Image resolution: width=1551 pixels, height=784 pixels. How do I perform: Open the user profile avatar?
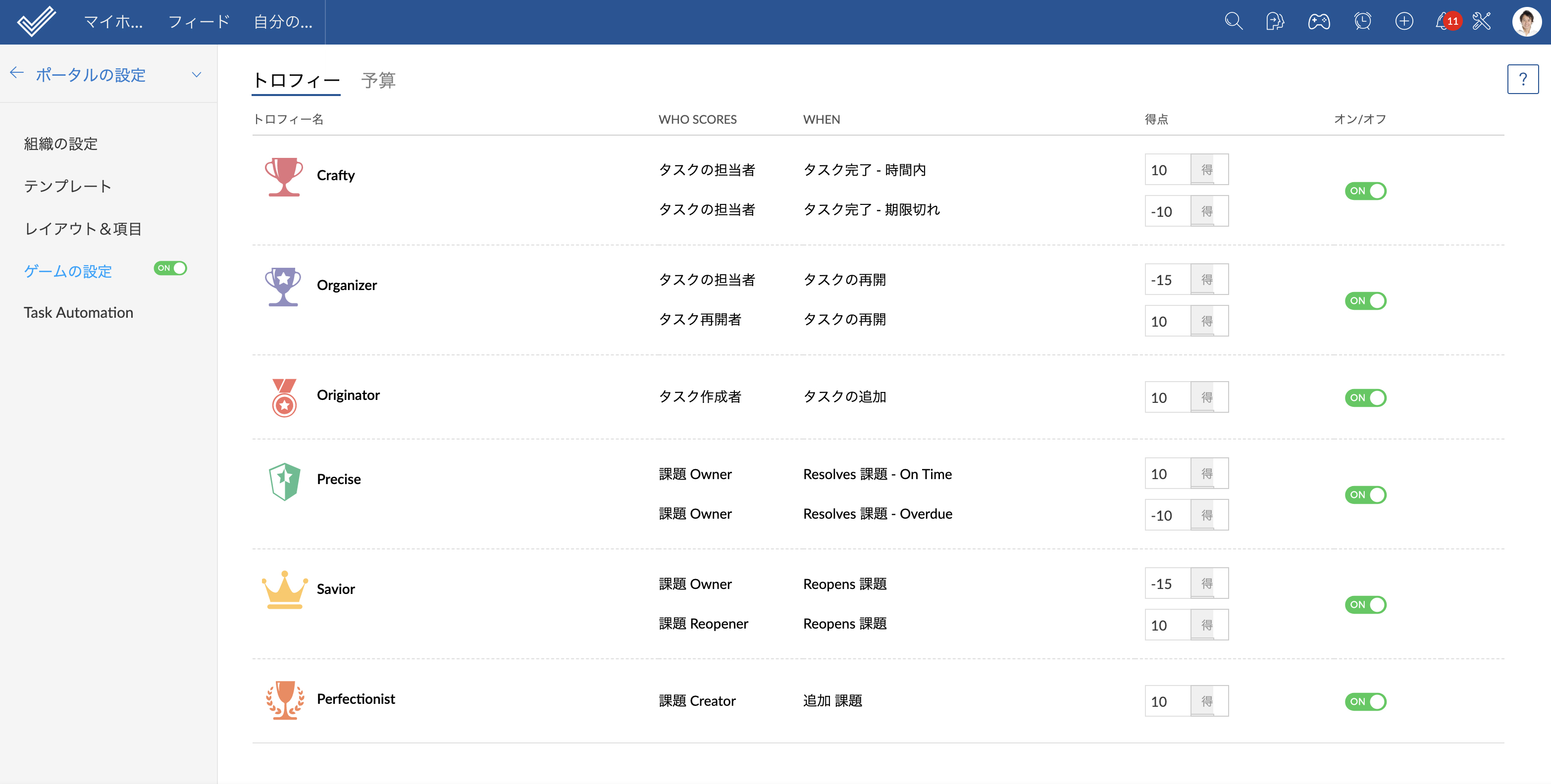point(1526,22)
